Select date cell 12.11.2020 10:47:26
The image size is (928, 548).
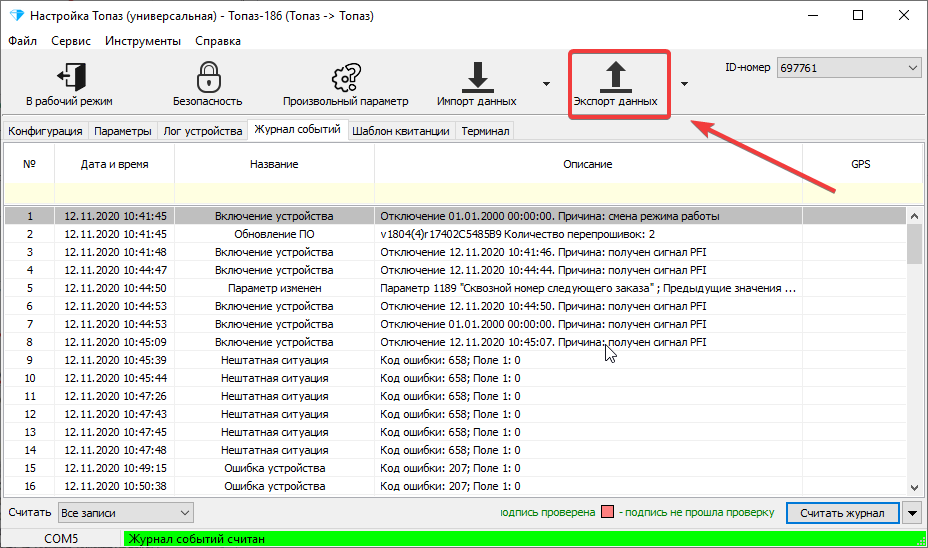tap(115, 396)
